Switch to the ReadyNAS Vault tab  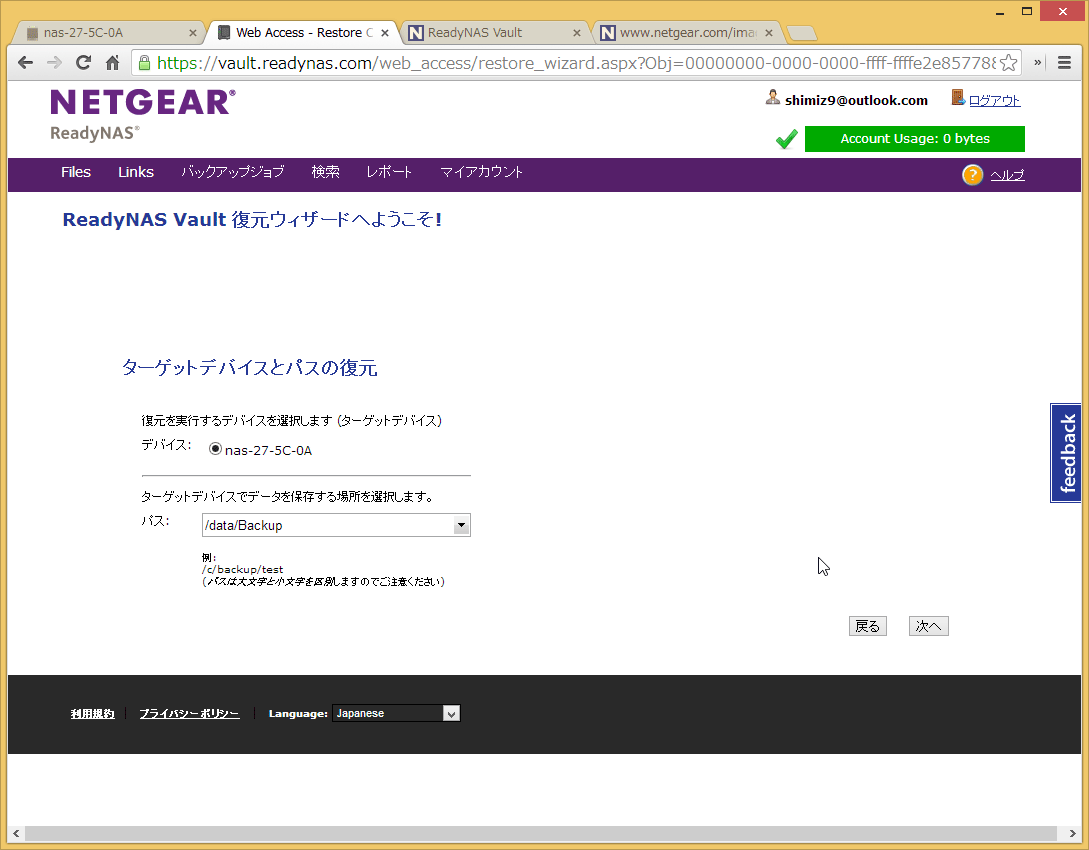[494, 33]
